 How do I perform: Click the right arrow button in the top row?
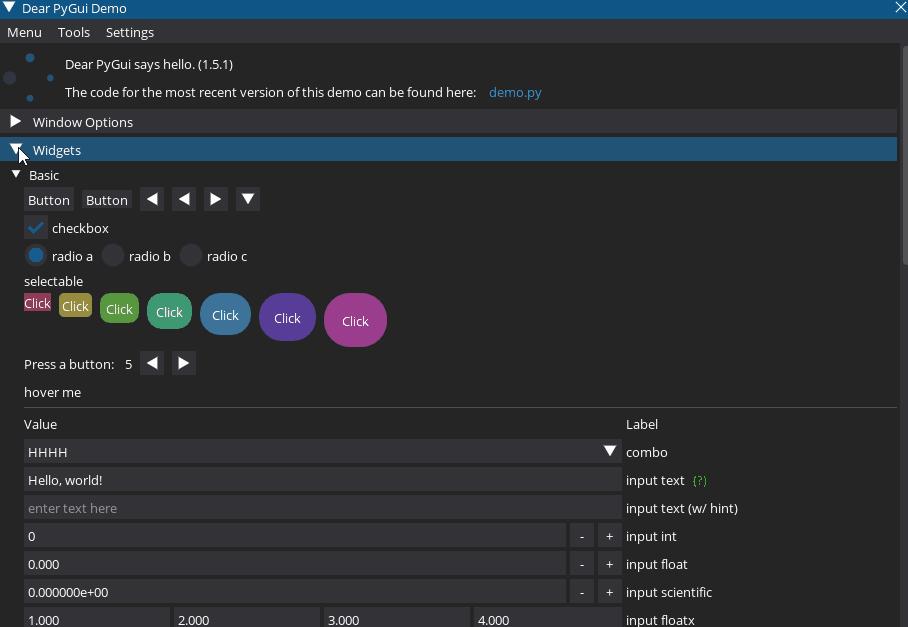[x=216, y=199]
